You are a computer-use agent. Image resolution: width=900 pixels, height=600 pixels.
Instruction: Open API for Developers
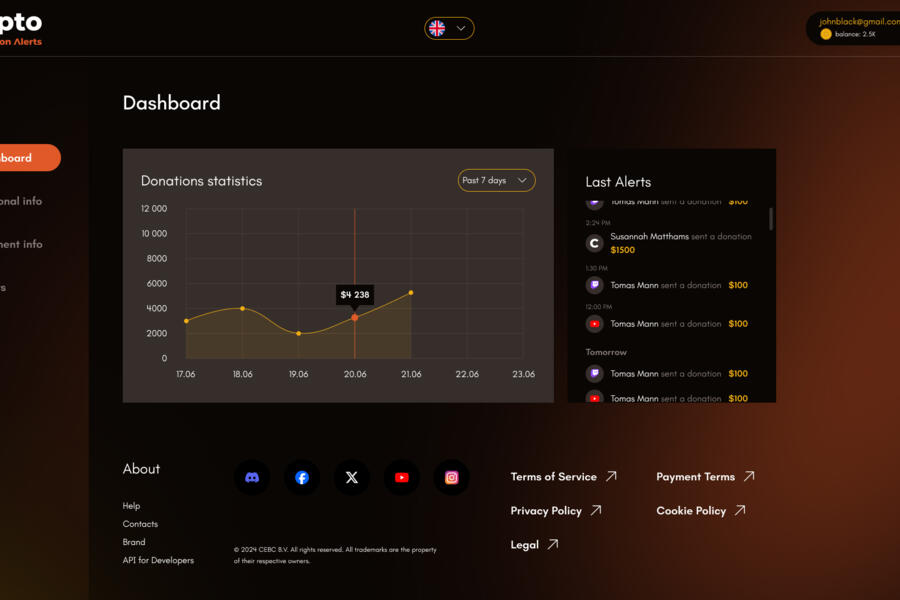coord(158,560)
